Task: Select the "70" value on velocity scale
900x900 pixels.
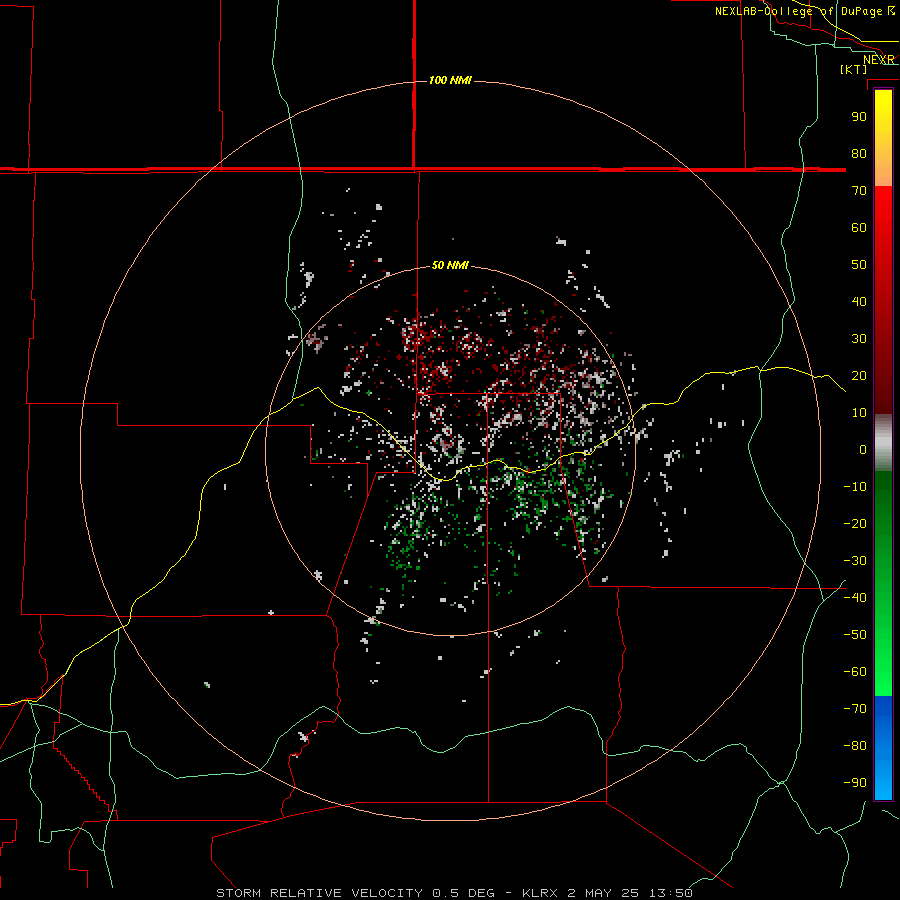Action: point(859,191)
